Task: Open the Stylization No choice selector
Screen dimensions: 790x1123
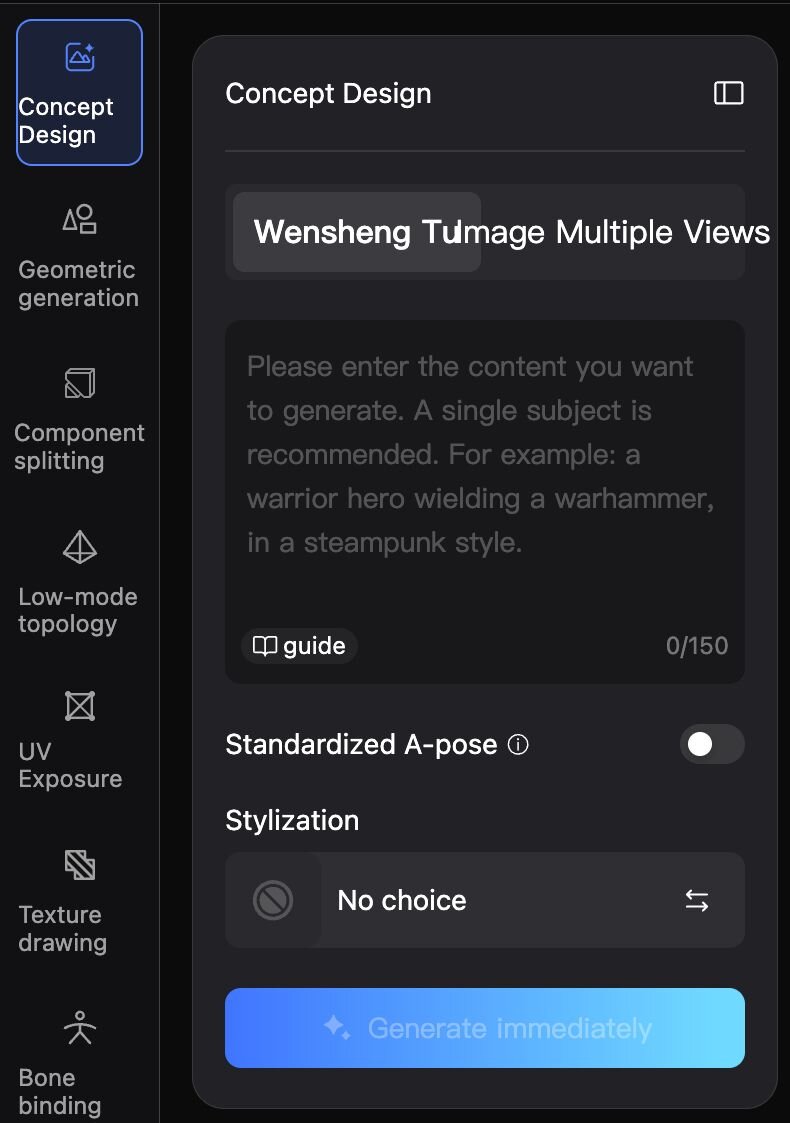Action: [484, 900]
